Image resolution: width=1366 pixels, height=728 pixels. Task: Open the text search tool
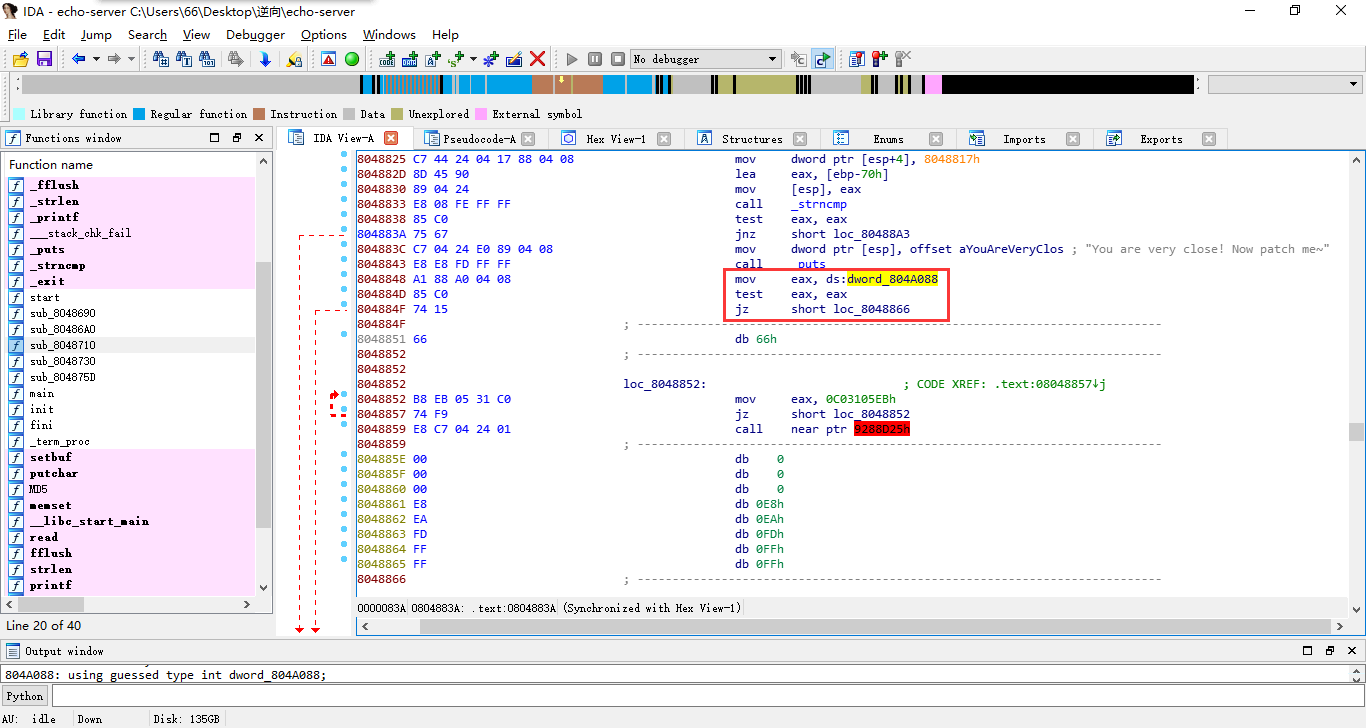pos(184,59)
